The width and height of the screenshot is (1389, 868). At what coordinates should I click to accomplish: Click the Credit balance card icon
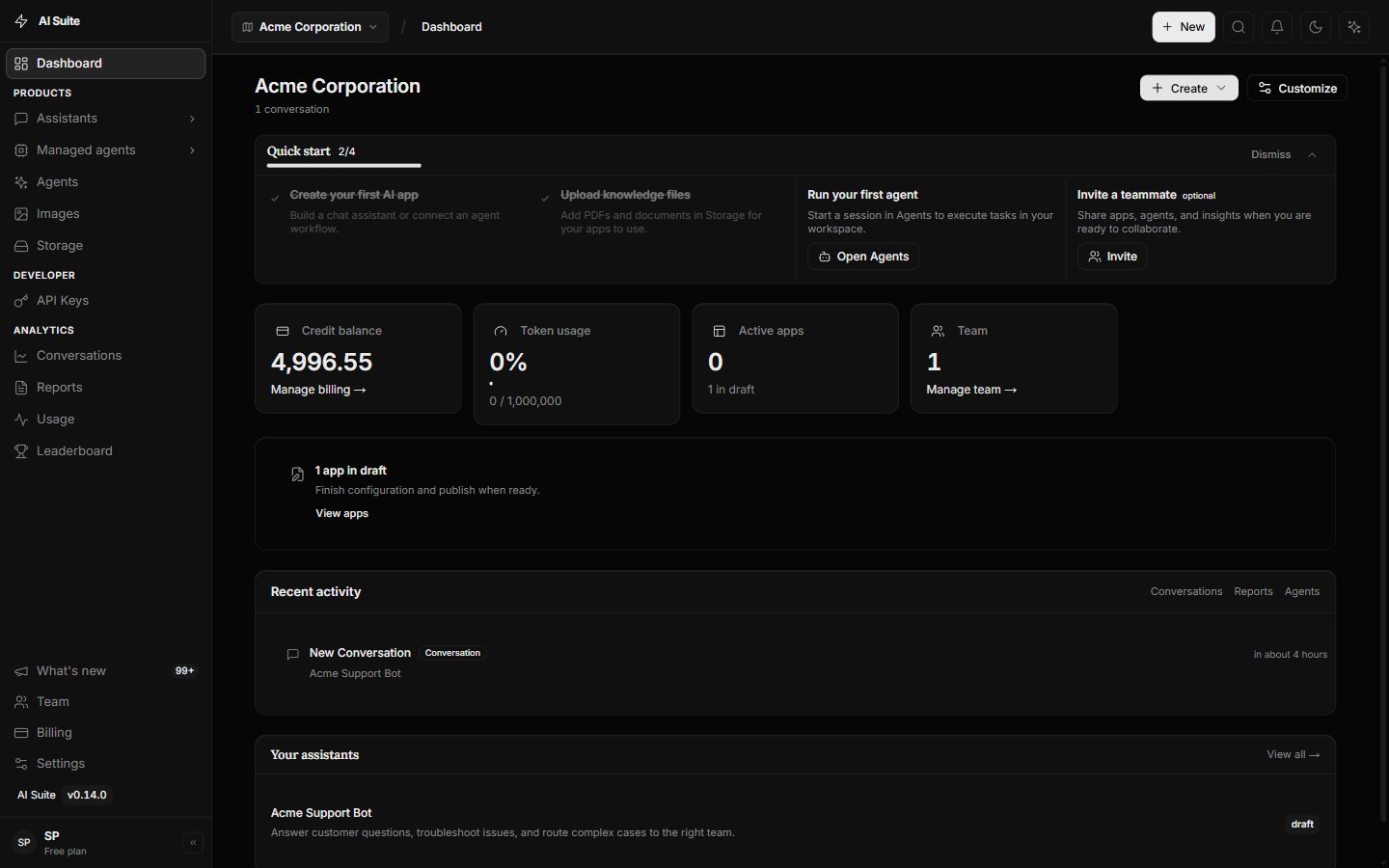[283, 331]
